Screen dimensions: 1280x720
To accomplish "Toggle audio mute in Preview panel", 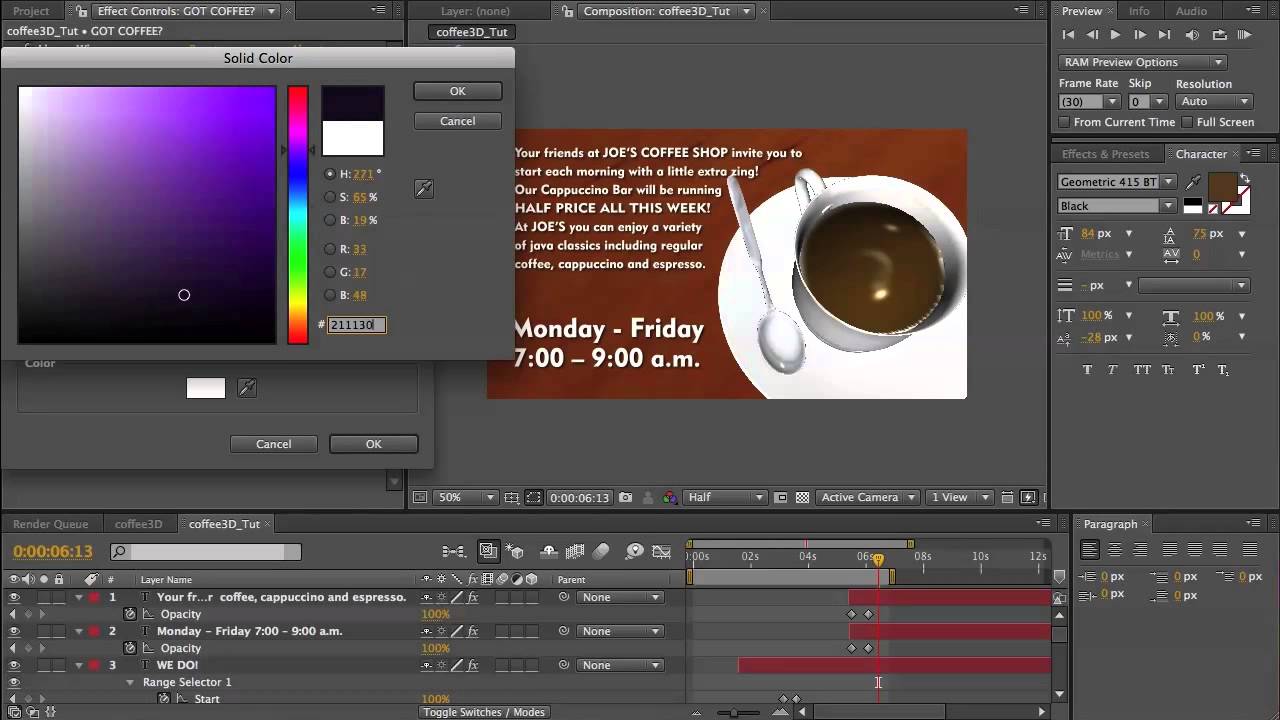I will [x=1191, y=34].
